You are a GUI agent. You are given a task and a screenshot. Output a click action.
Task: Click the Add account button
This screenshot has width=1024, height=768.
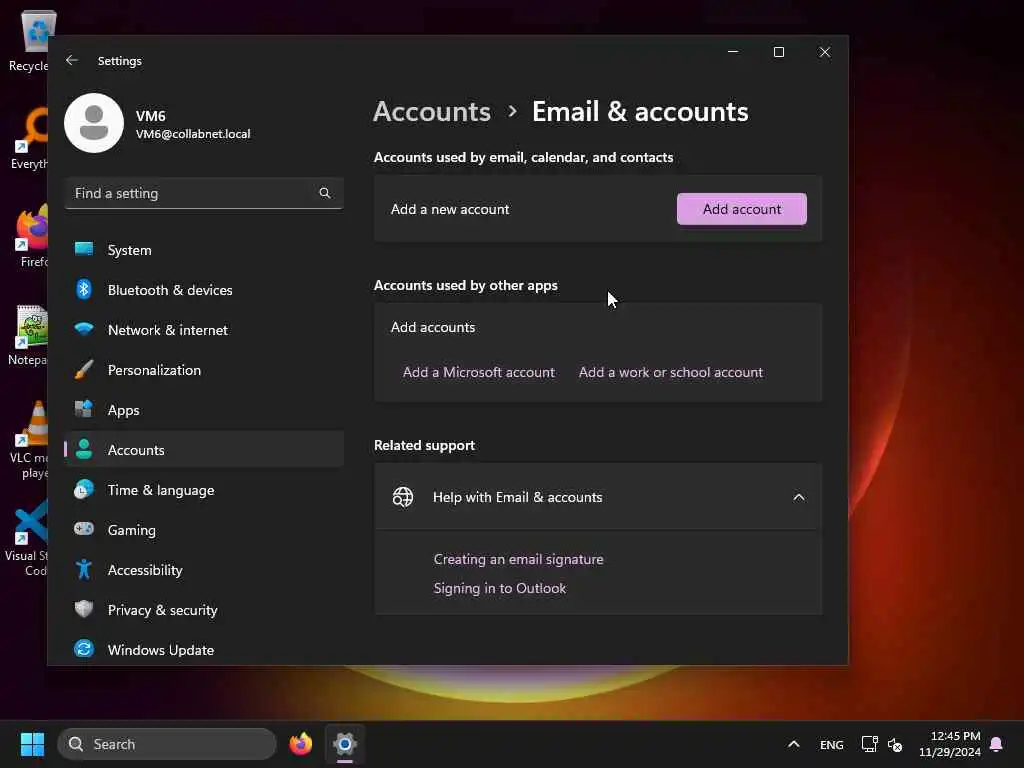pyautogui.click(x=741, y=209)
